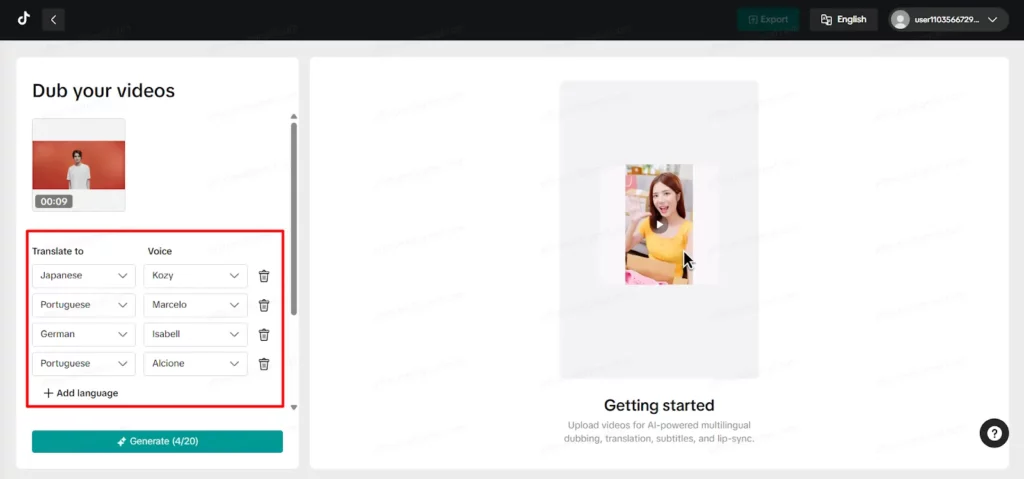This screenshot has height=479, width=1024.
Task: Click the Export button
Action: 767,19
